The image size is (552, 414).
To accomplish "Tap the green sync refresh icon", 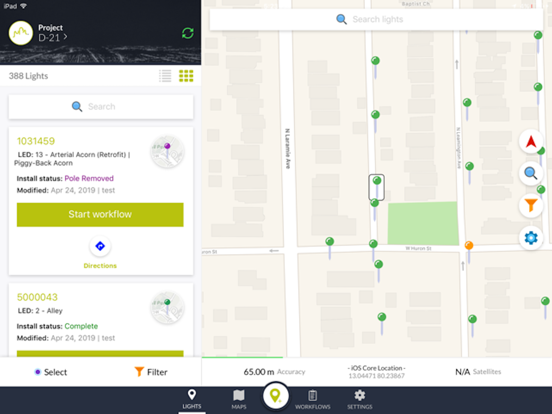I will (x=188, y=33).
